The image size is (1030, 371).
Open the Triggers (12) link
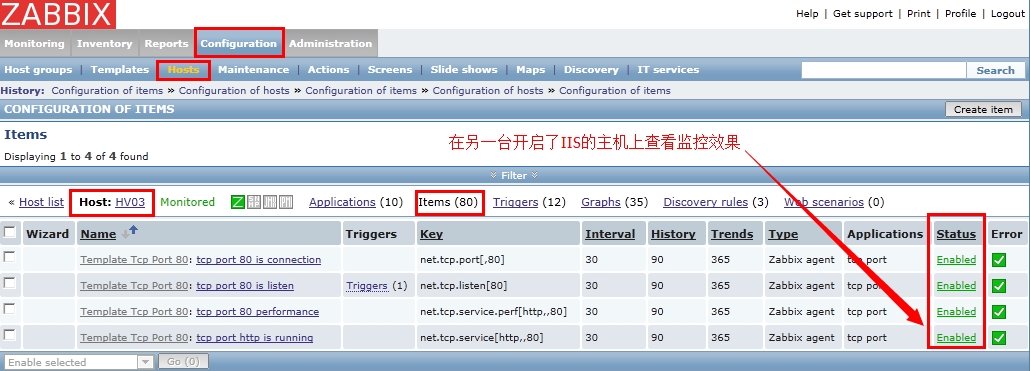(516, 202)
